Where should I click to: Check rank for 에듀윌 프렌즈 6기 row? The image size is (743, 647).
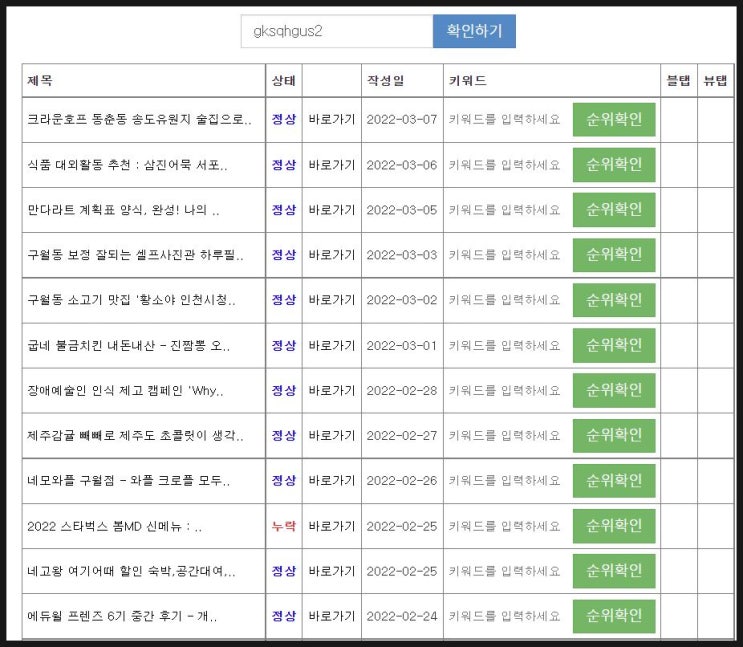614,616
